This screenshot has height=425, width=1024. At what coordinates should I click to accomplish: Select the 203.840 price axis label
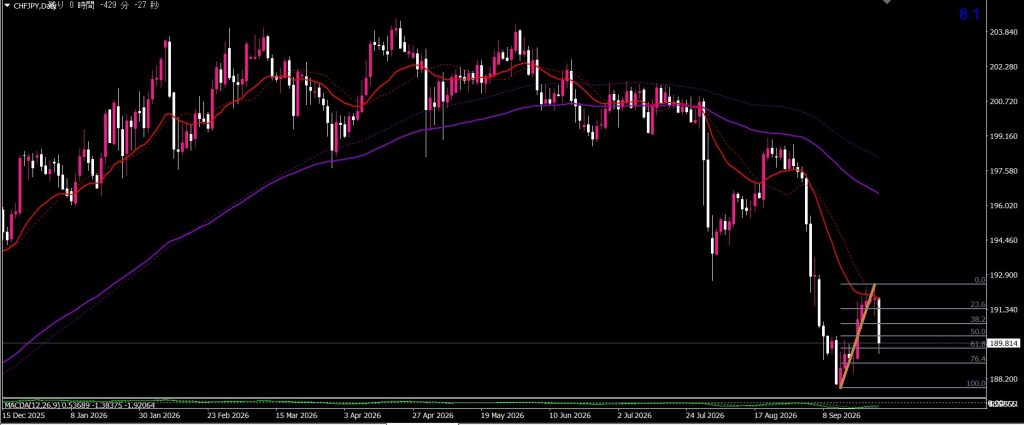(x=1004, y=33)
